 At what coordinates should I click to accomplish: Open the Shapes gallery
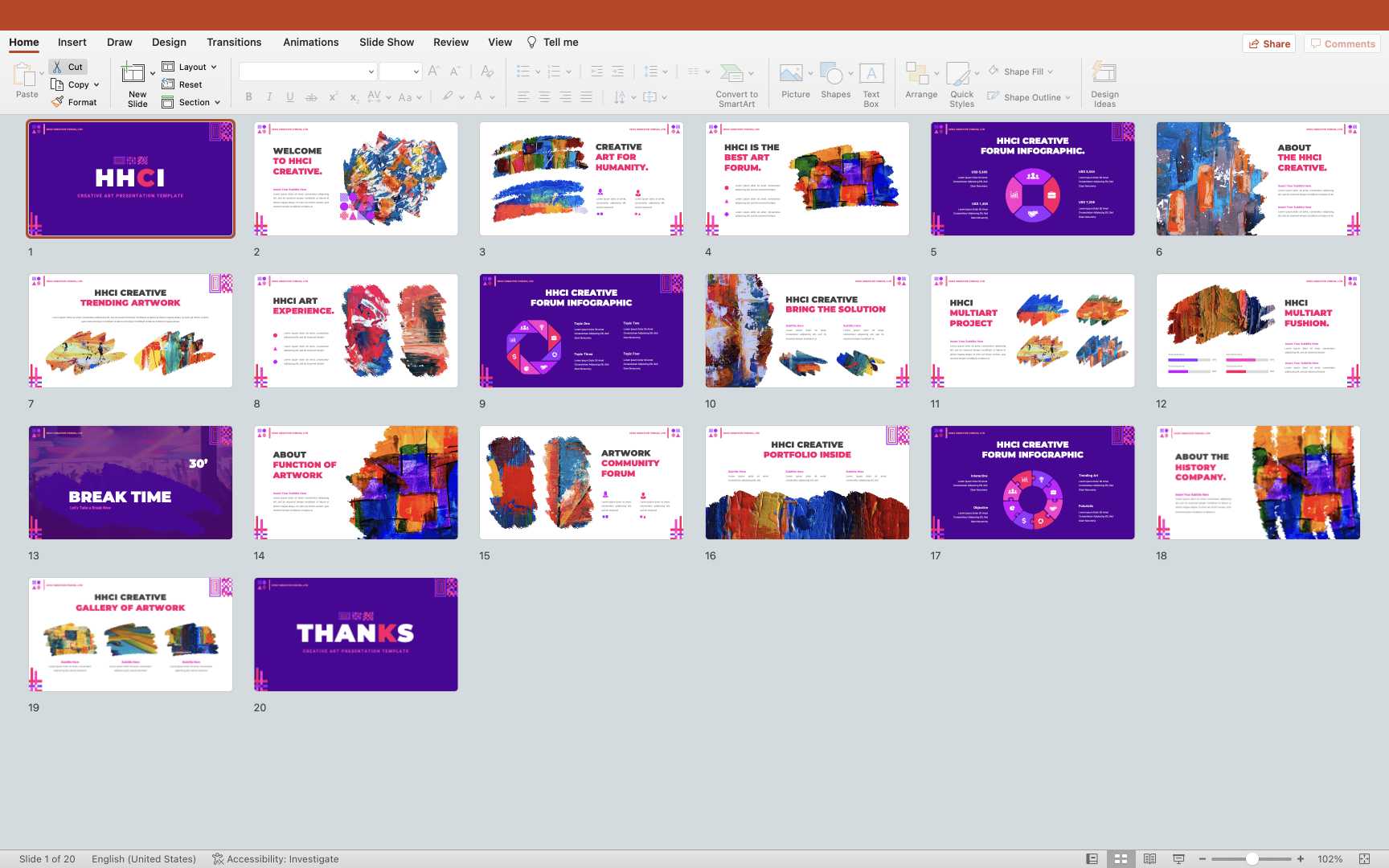(832, 74)
